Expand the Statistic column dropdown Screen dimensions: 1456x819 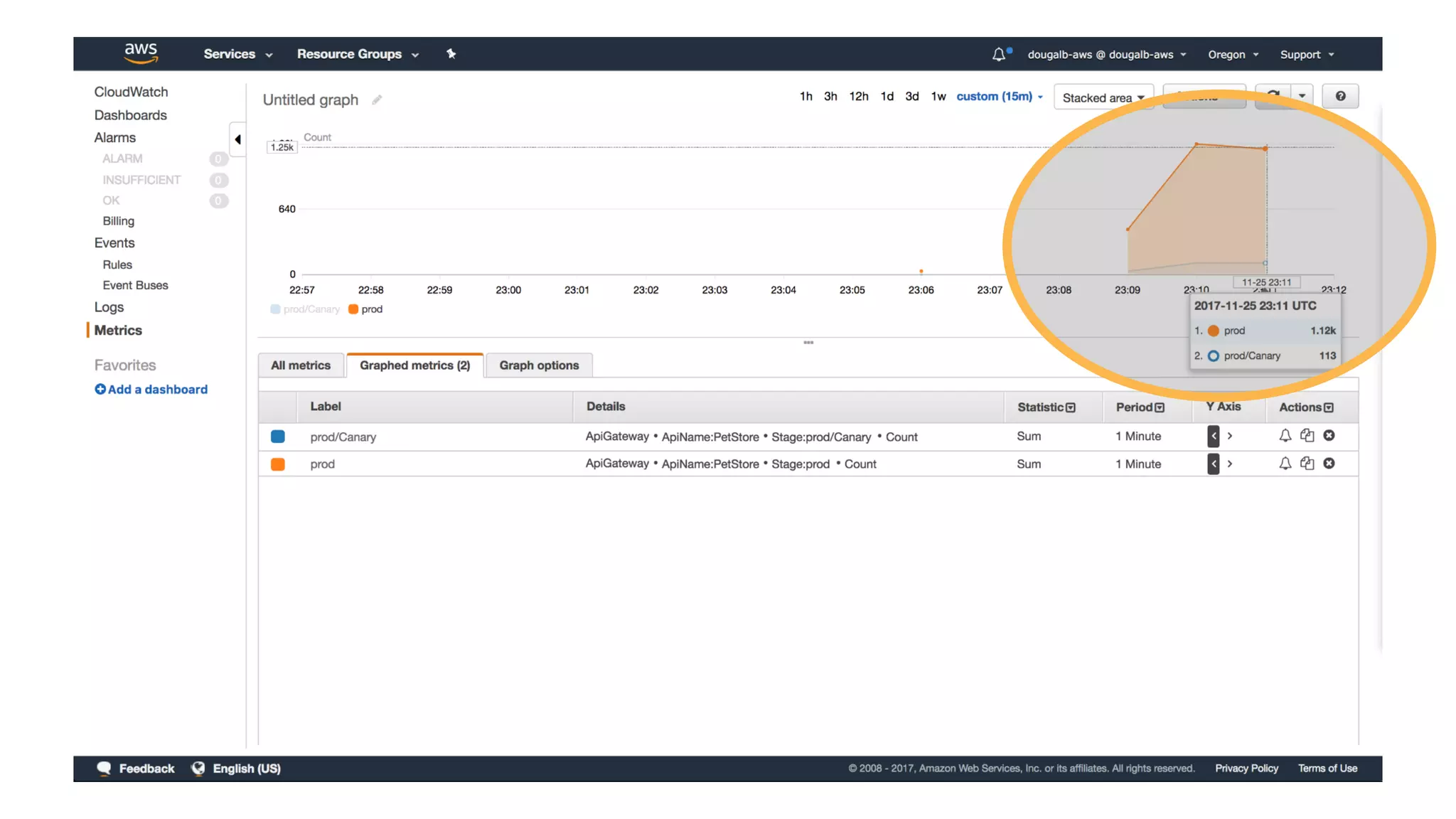click(1071, 407)
